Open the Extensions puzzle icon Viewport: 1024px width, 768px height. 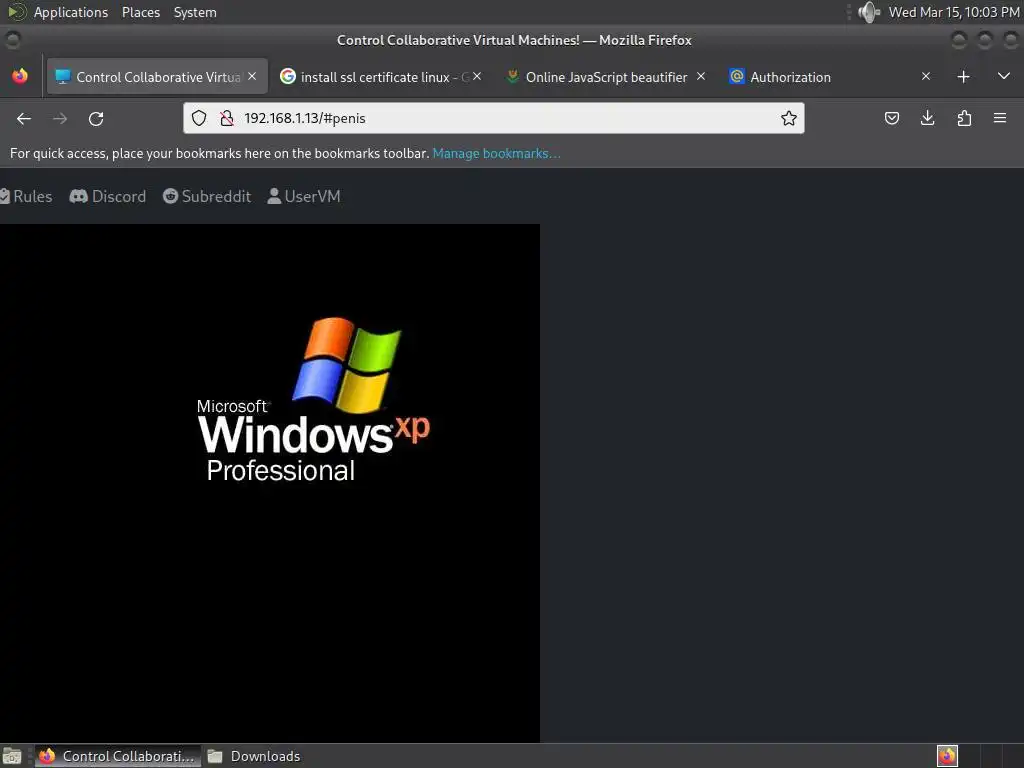(964, 118)
